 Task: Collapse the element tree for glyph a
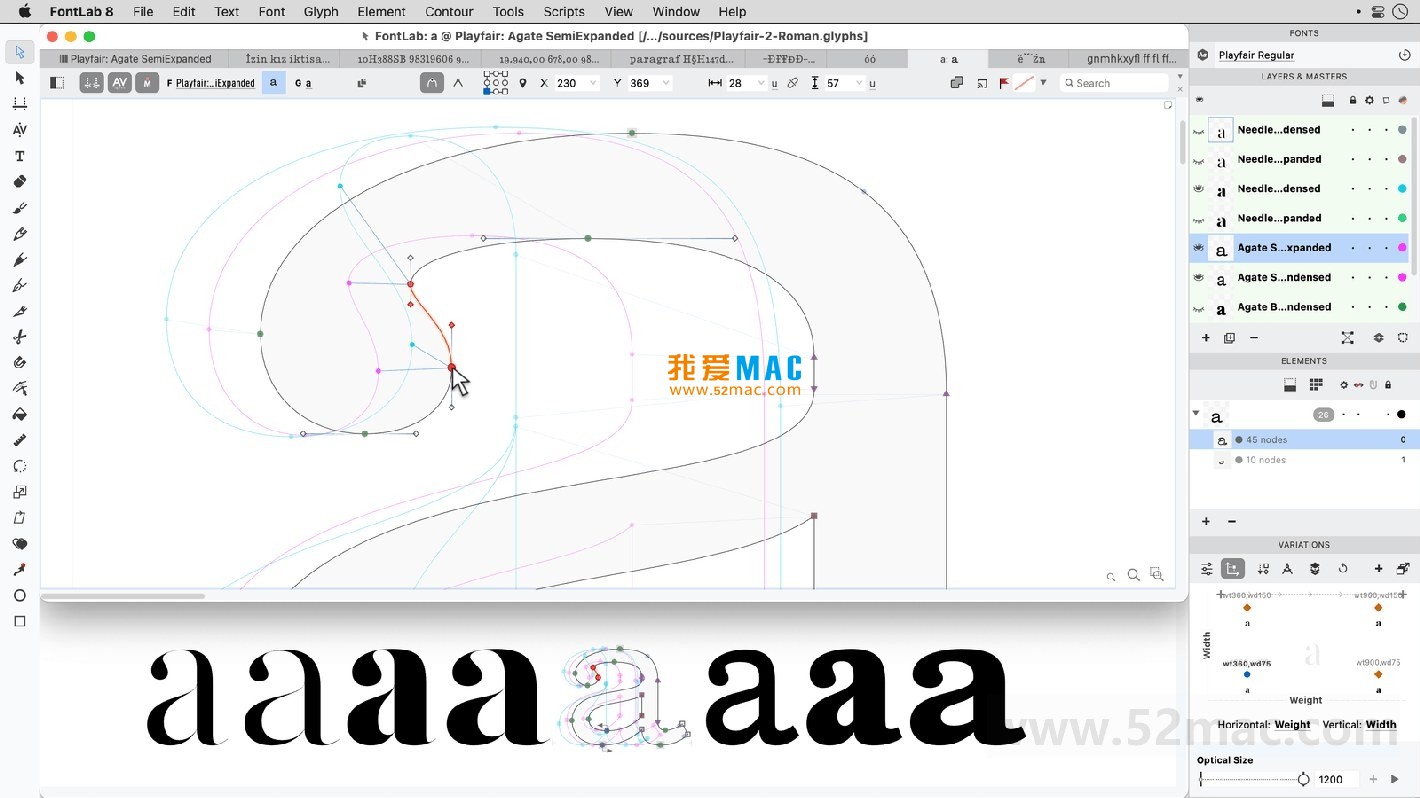point(1196,414)
